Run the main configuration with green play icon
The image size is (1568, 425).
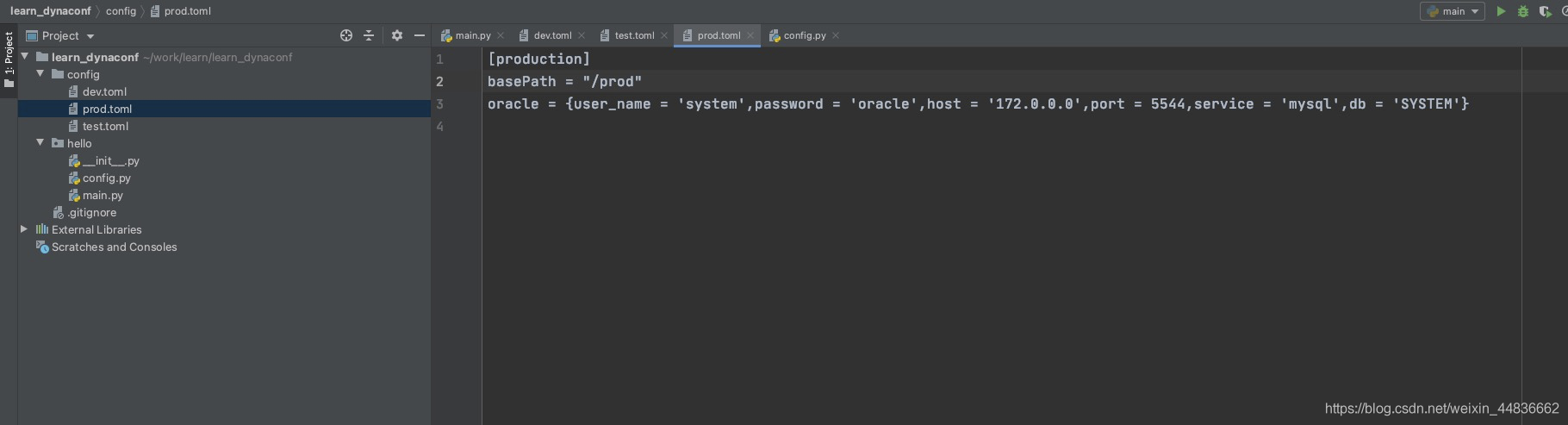point(1501,11)
